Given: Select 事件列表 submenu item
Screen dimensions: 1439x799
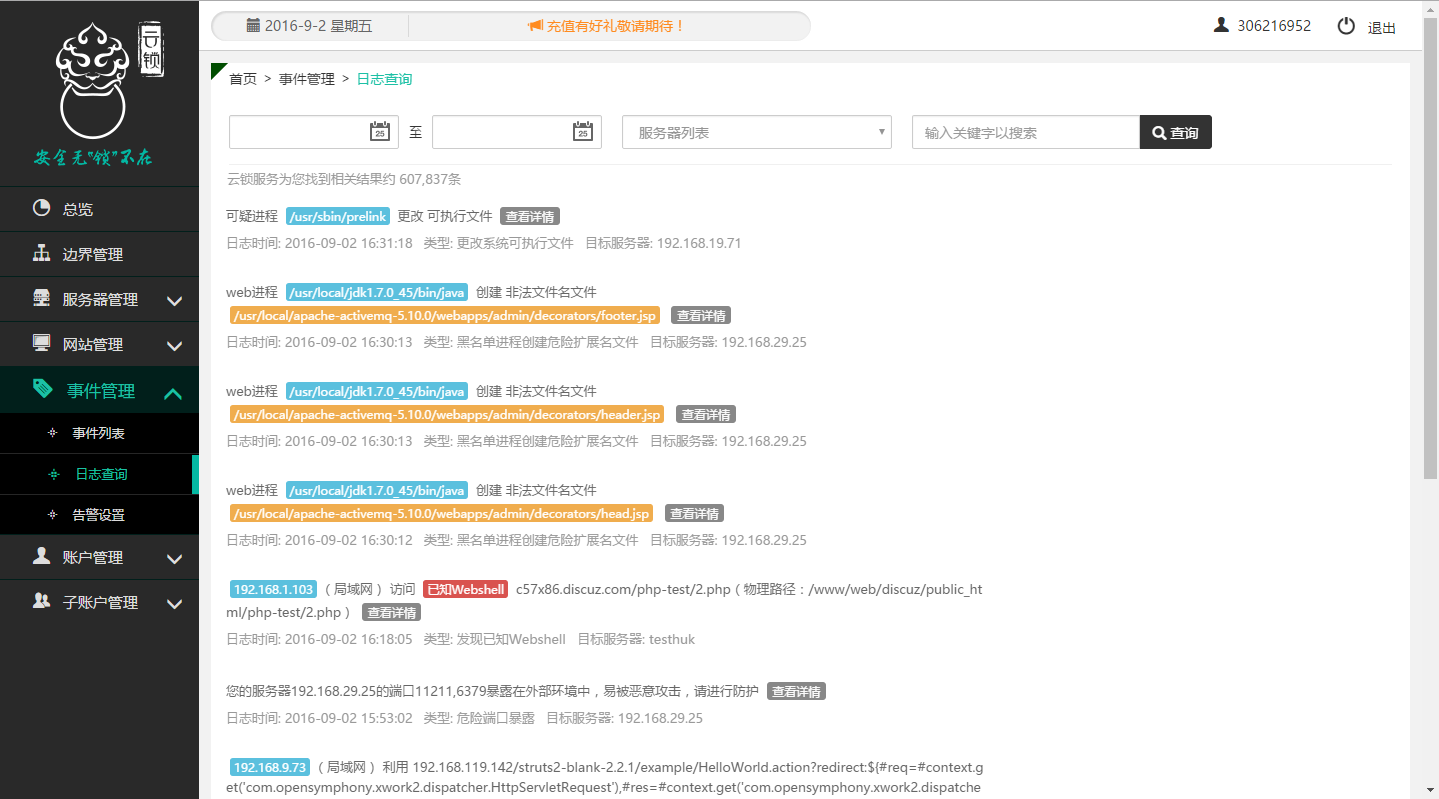Looking at the screenshot, I should pyautogui.click(x=98, y=434).
